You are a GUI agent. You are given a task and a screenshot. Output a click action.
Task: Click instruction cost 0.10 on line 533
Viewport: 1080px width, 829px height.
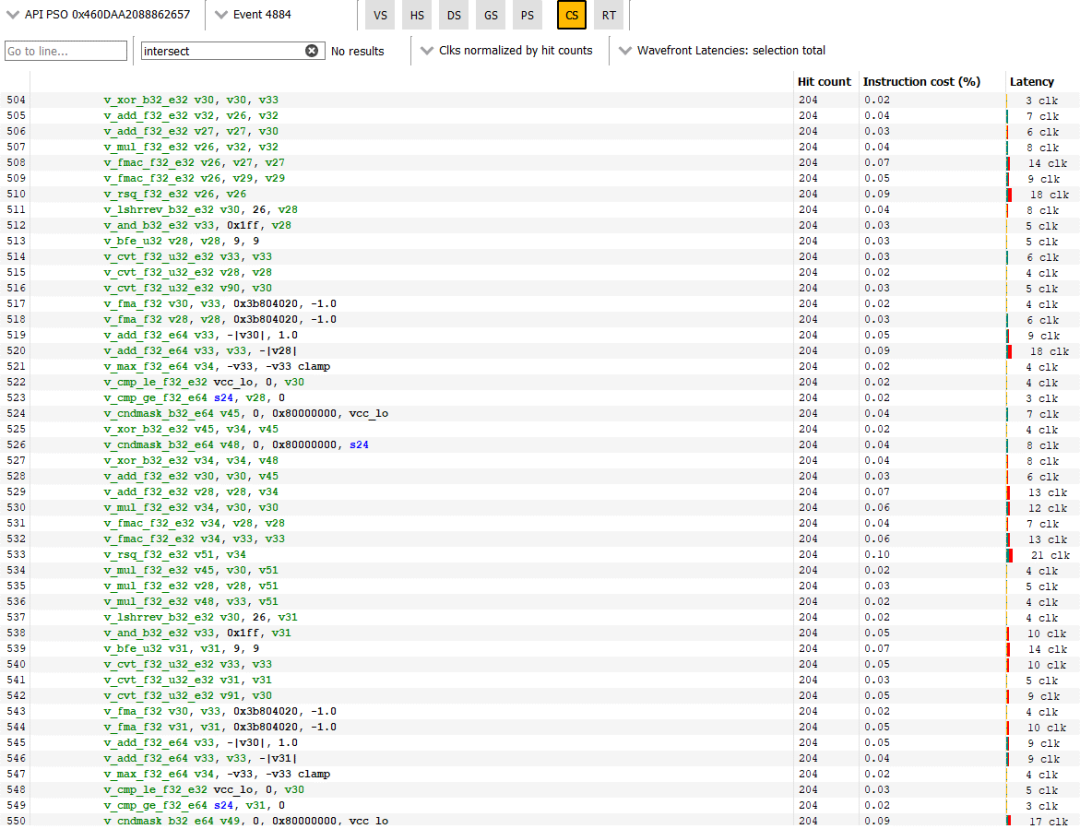tap(877, 554)
